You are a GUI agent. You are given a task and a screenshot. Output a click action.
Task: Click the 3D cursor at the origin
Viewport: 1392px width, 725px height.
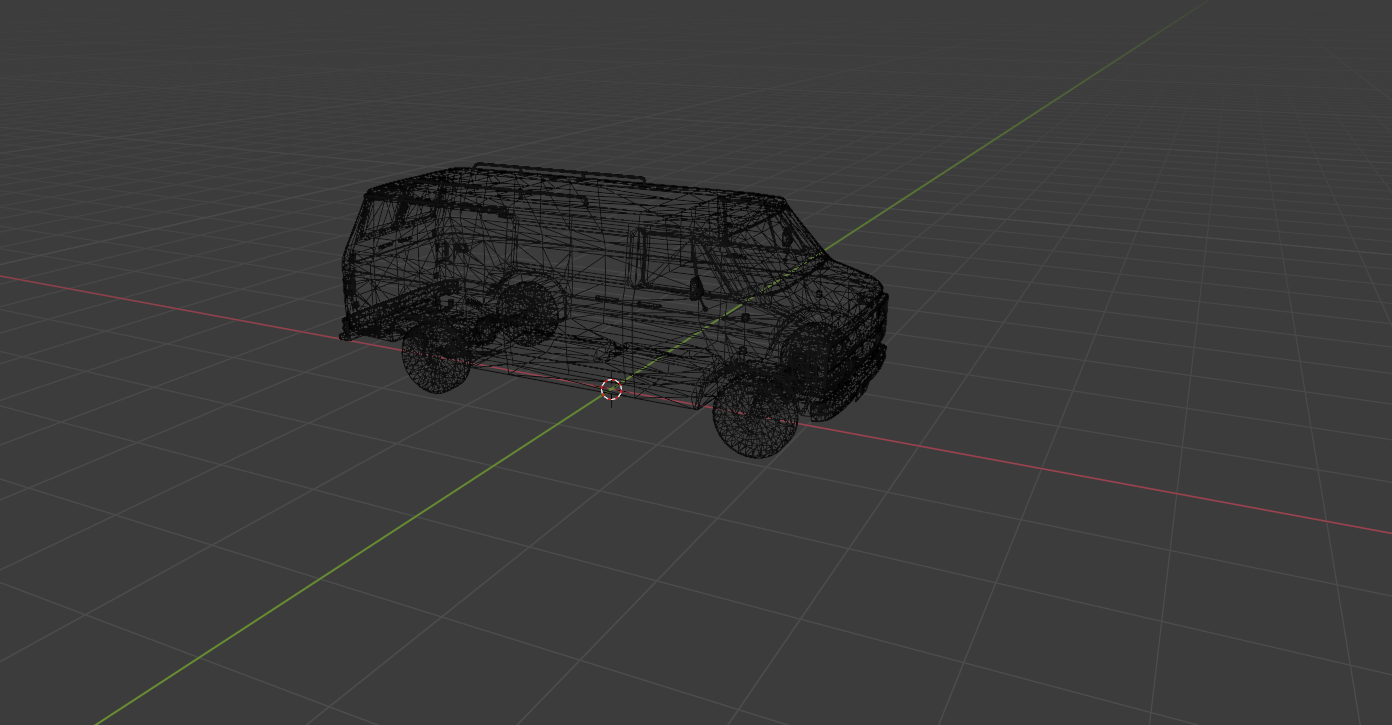point(611,390)
